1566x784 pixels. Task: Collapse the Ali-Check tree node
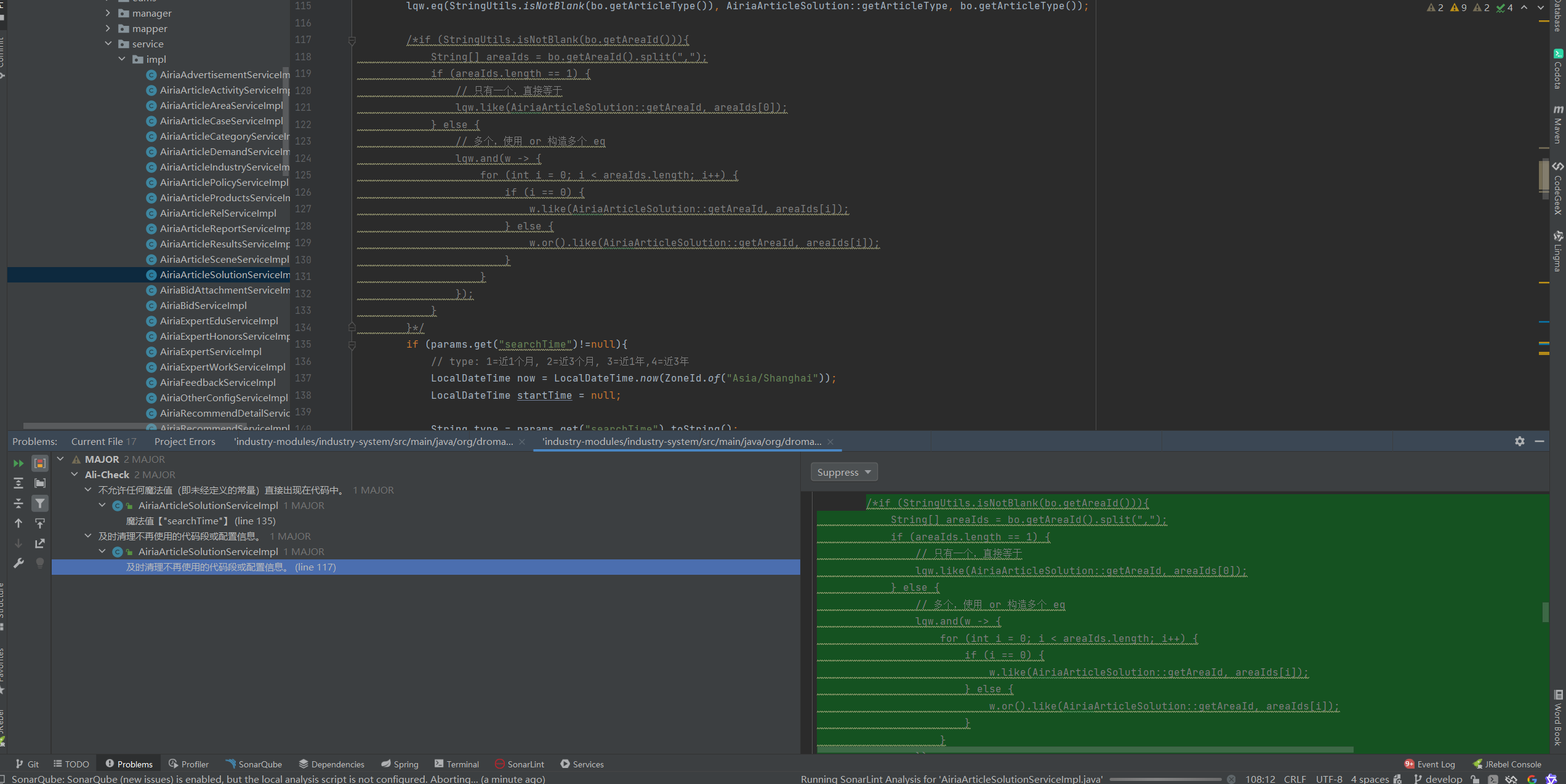point(74,474)
